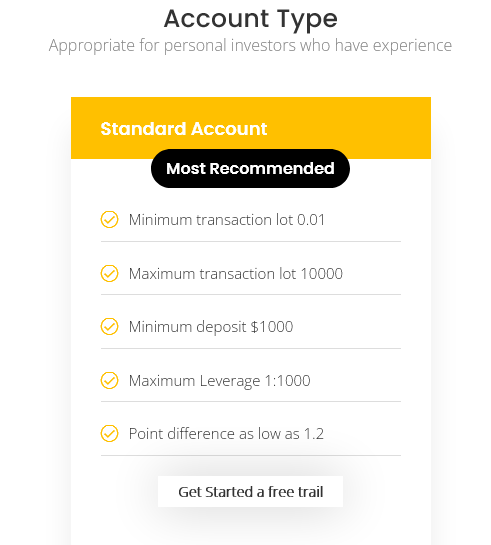Select the Minimum deposit $1000 text
The height and width of the screenshot is (545, 491).
[x=211, y=327]
